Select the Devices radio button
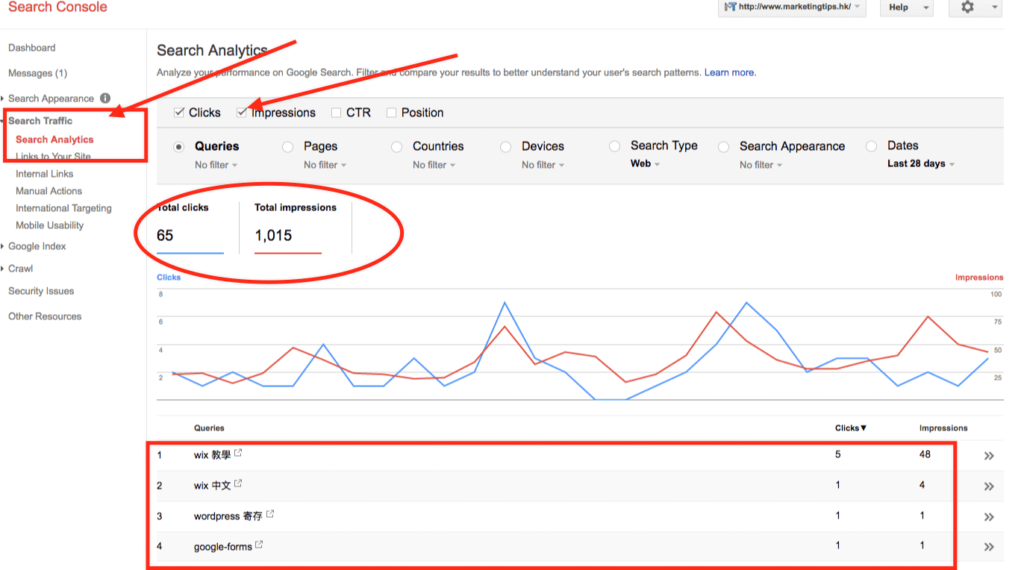Screen dimensions: 1024x570 tap(505, 147)
